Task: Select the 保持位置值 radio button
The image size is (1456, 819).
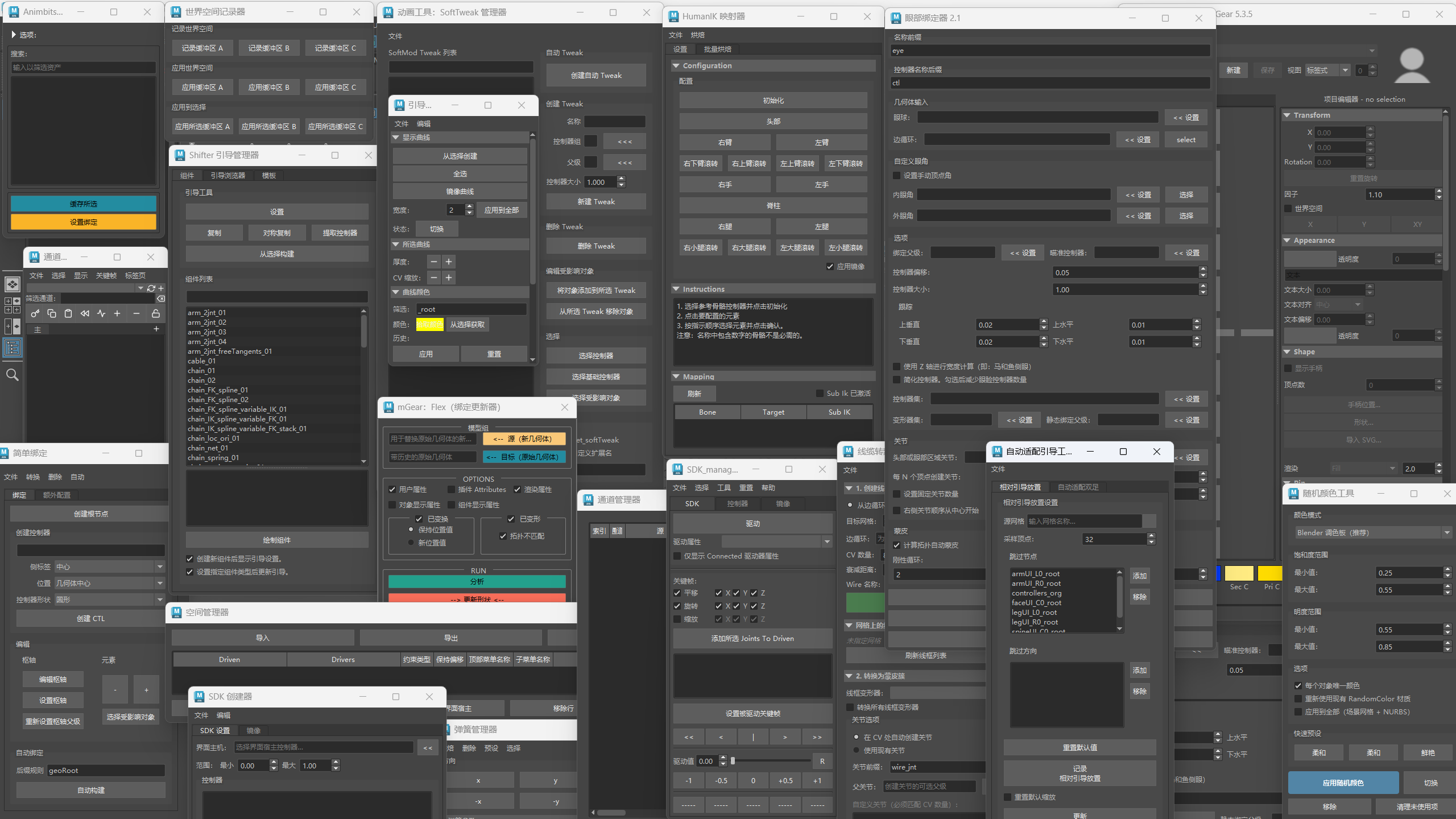Action: (411, 530)
